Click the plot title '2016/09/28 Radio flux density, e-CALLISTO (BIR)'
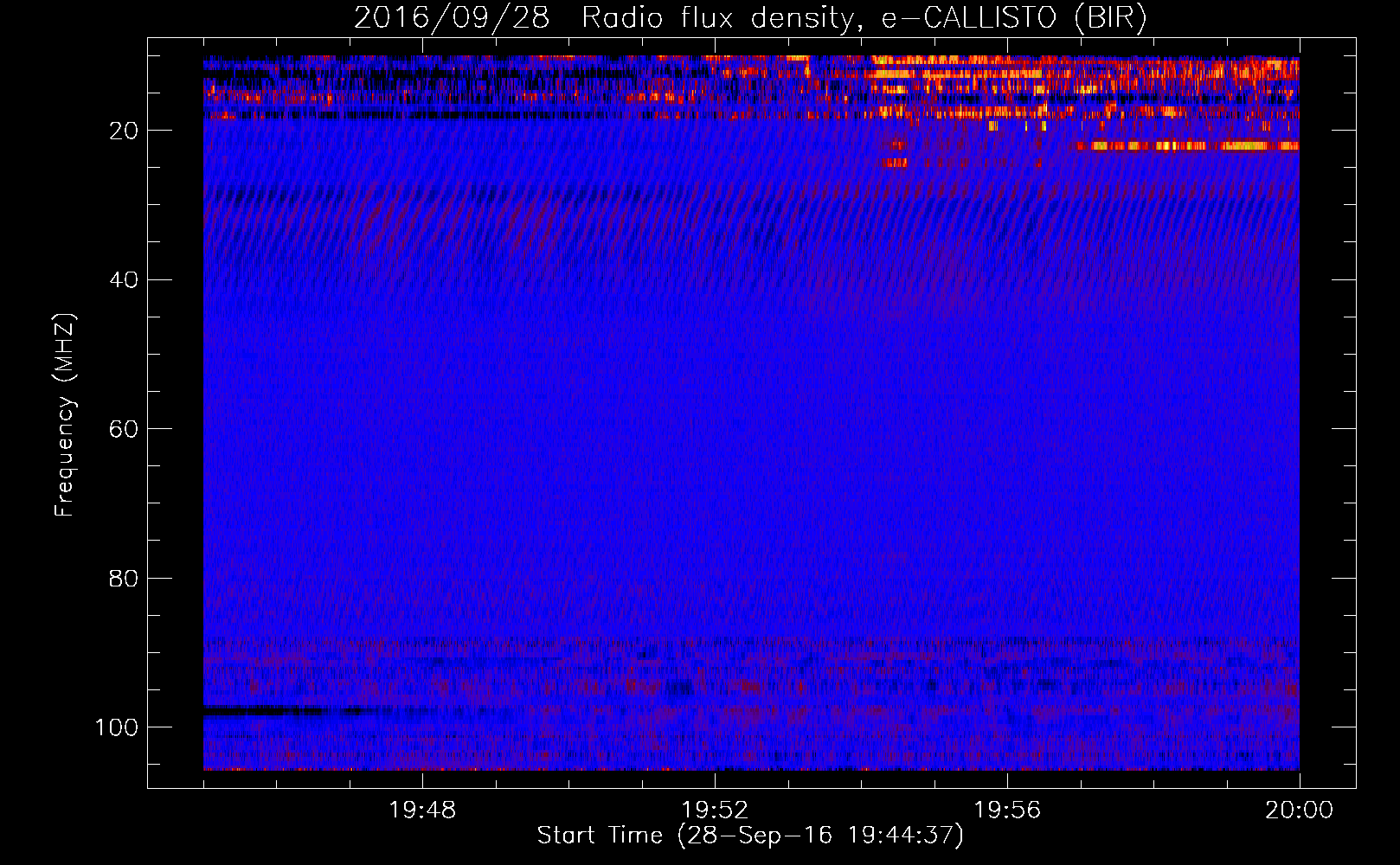The width and height of the screenshot is (1400, 865). tap(750, 18)
